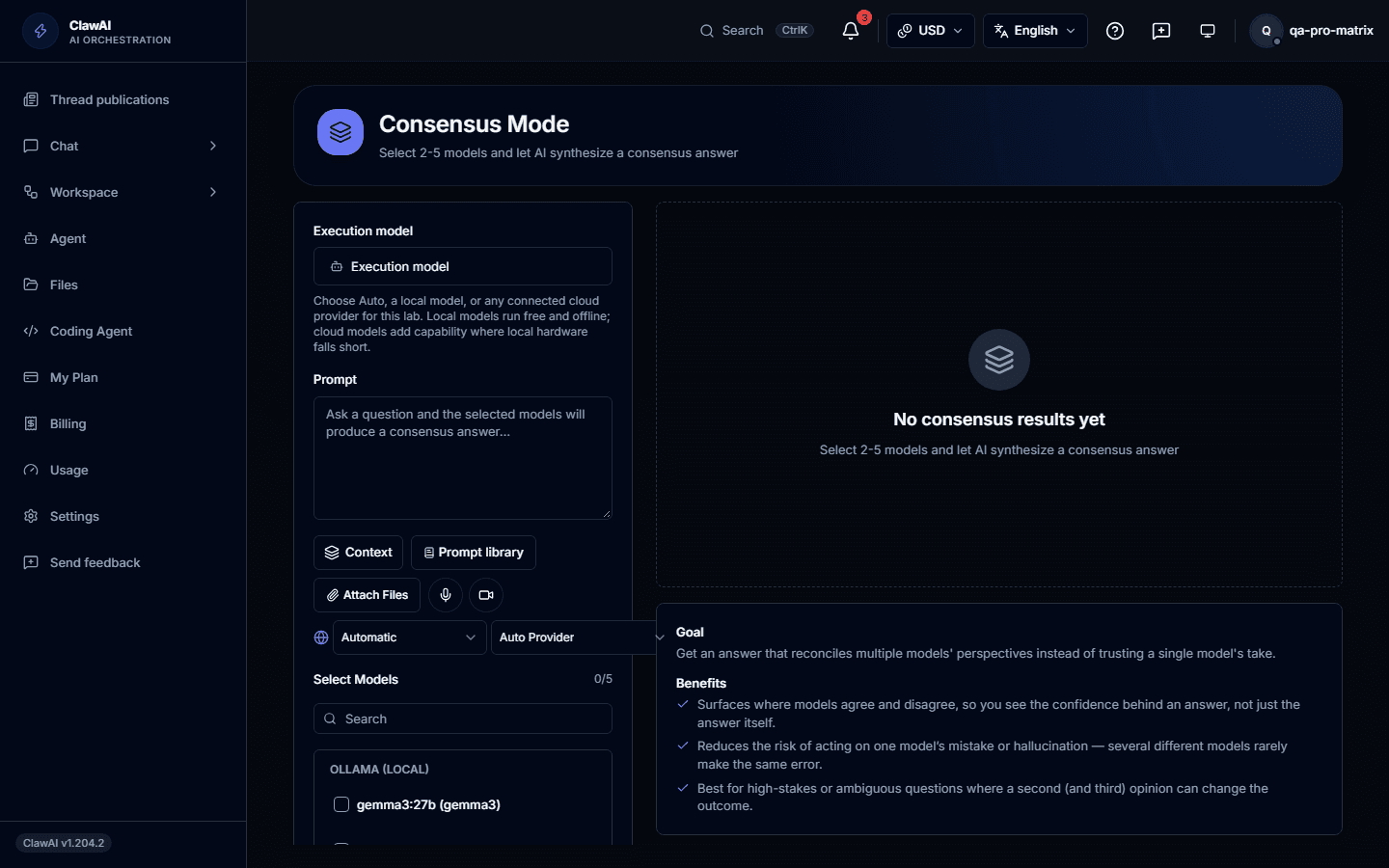The image size is (1389, 868).
Task: Click the Context button
Action: point(359,553)
